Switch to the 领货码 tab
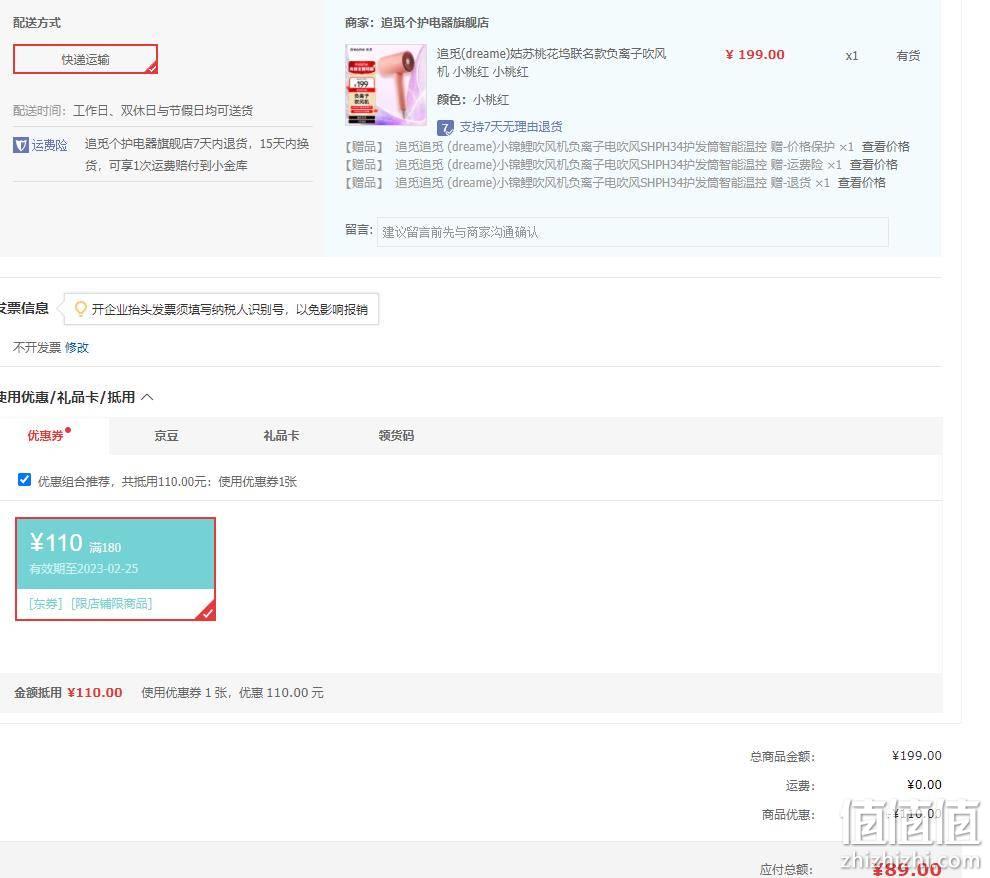Image resolution: width=990 pixels, height=878 pixels. pos(396,436)
